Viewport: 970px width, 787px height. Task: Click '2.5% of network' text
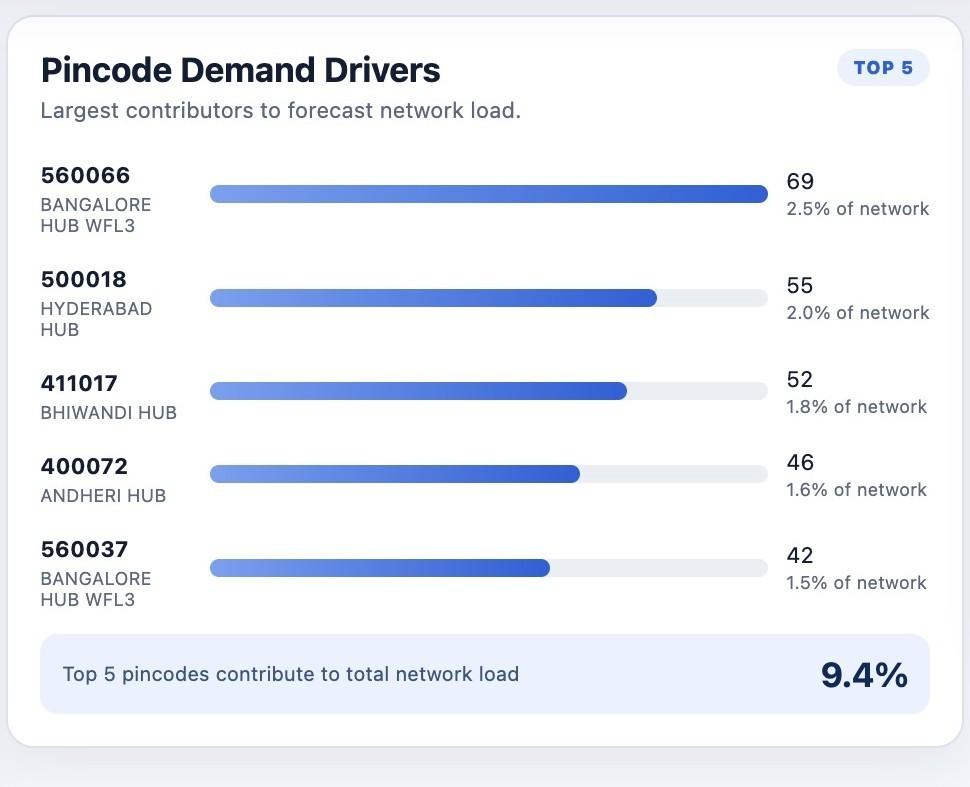tap(857, 209)
